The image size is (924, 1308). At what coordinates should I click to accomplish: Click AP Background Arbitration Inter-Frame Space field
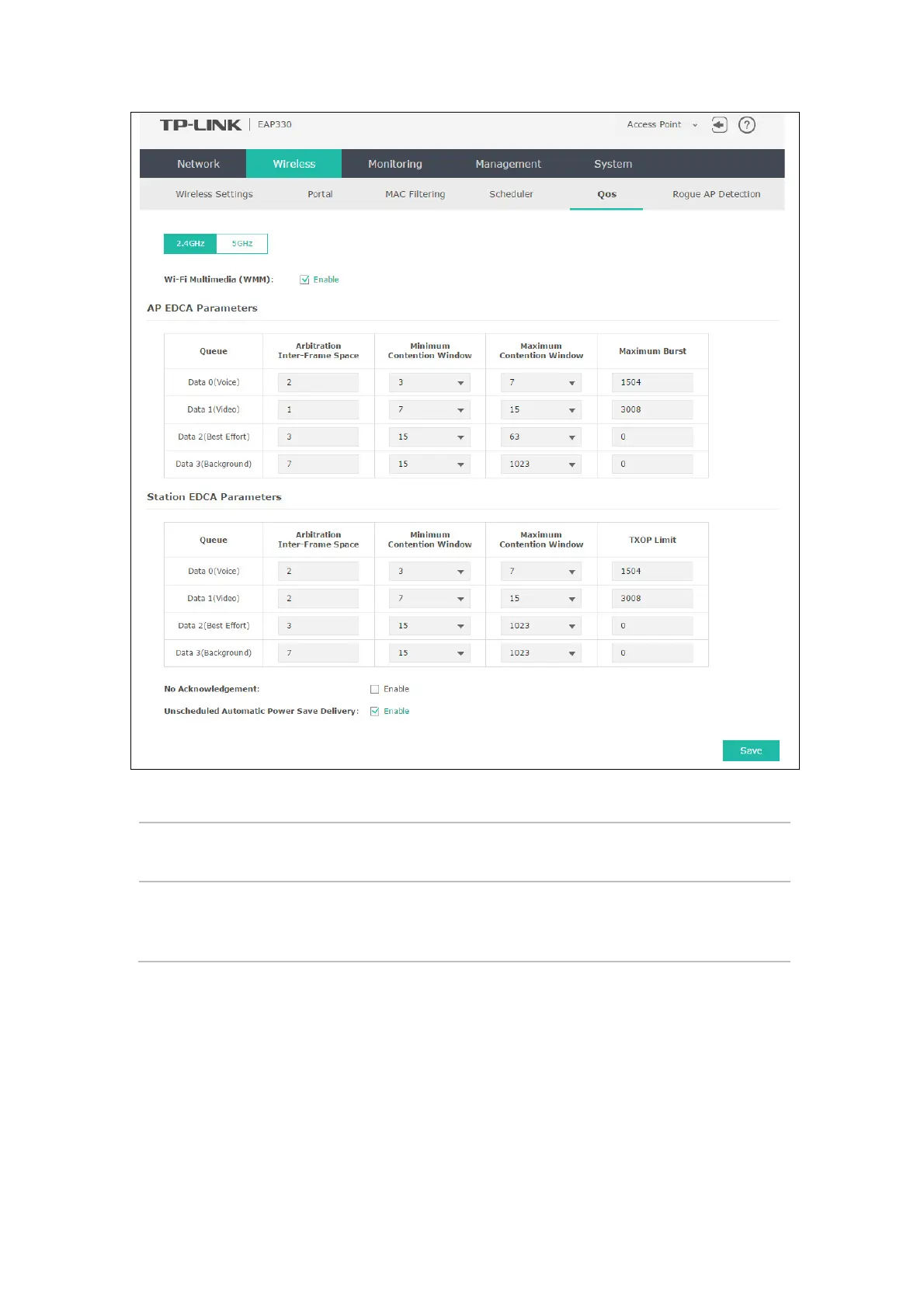point(318,464)
